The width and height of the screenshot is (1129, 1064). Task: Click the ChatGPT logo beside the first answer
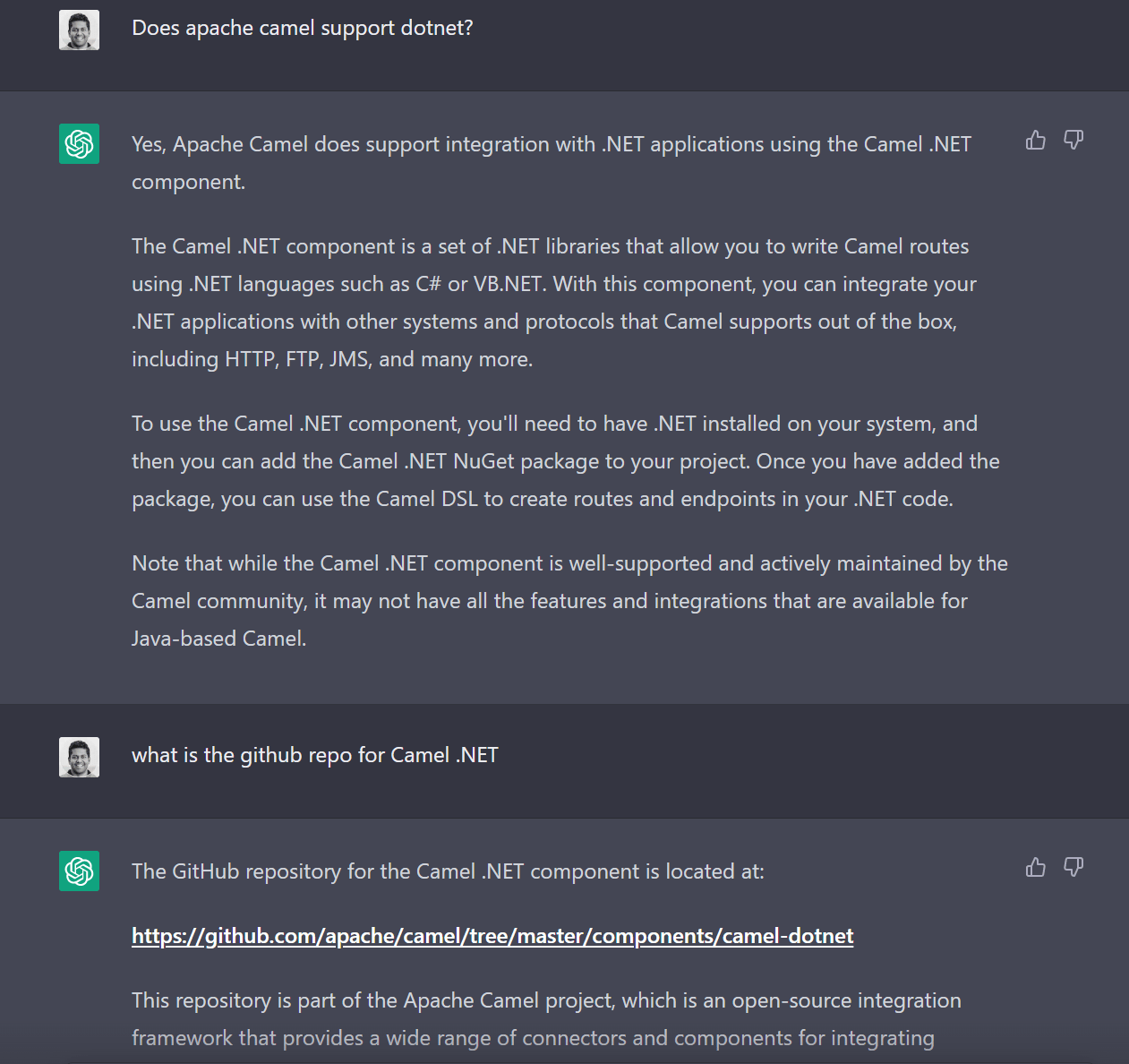pyautogui.click(x=79, y=143)
